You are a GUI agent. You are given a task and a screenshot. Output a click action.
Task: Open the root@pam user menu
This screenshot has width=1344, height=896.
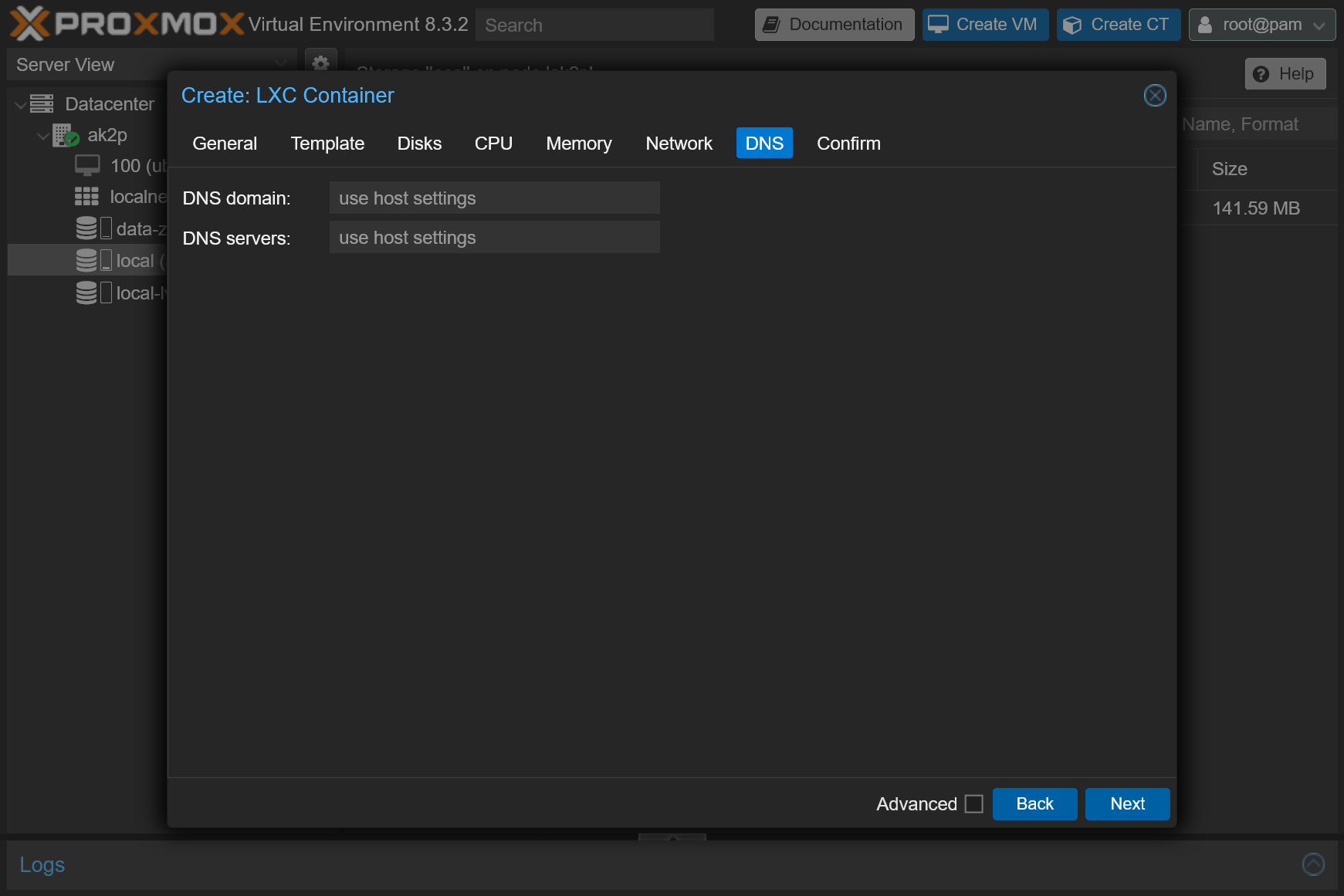pos(1261,25)
